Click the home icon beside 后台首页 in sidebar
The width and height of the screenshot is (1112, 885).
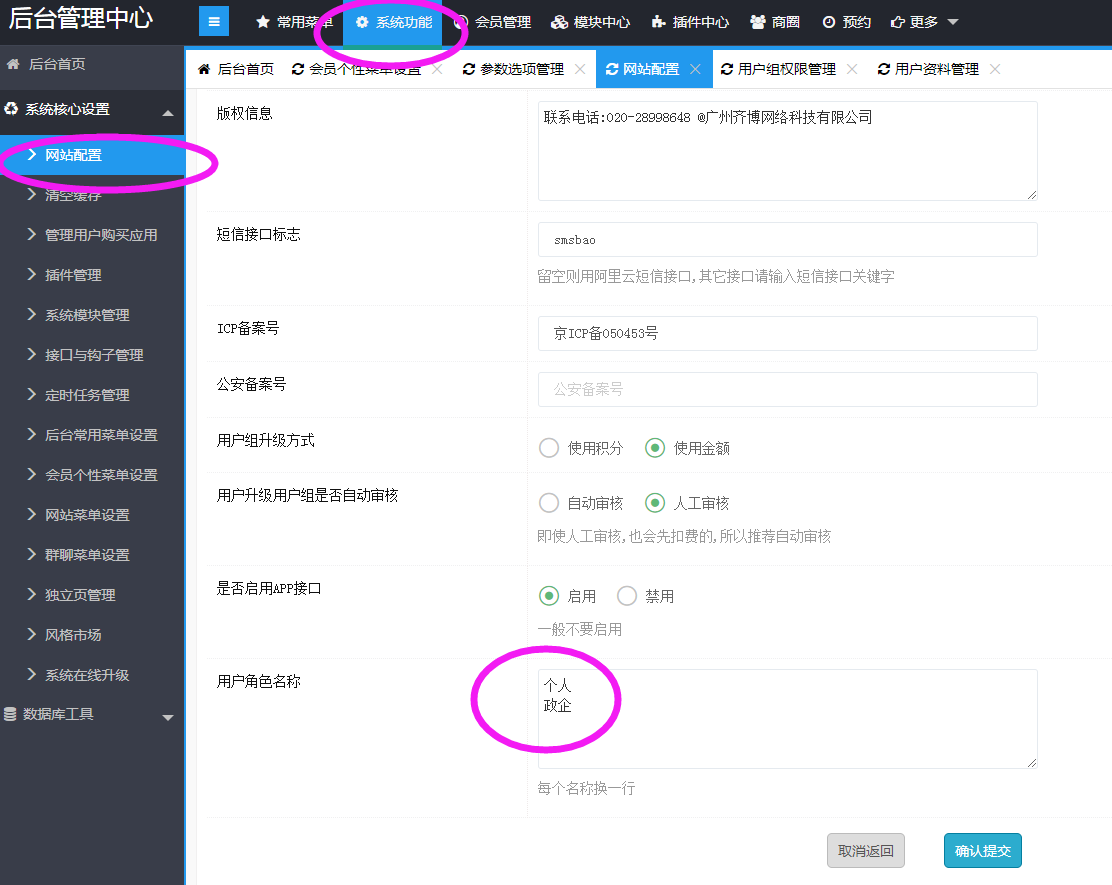pyautogui.click(x=14, y=64)
